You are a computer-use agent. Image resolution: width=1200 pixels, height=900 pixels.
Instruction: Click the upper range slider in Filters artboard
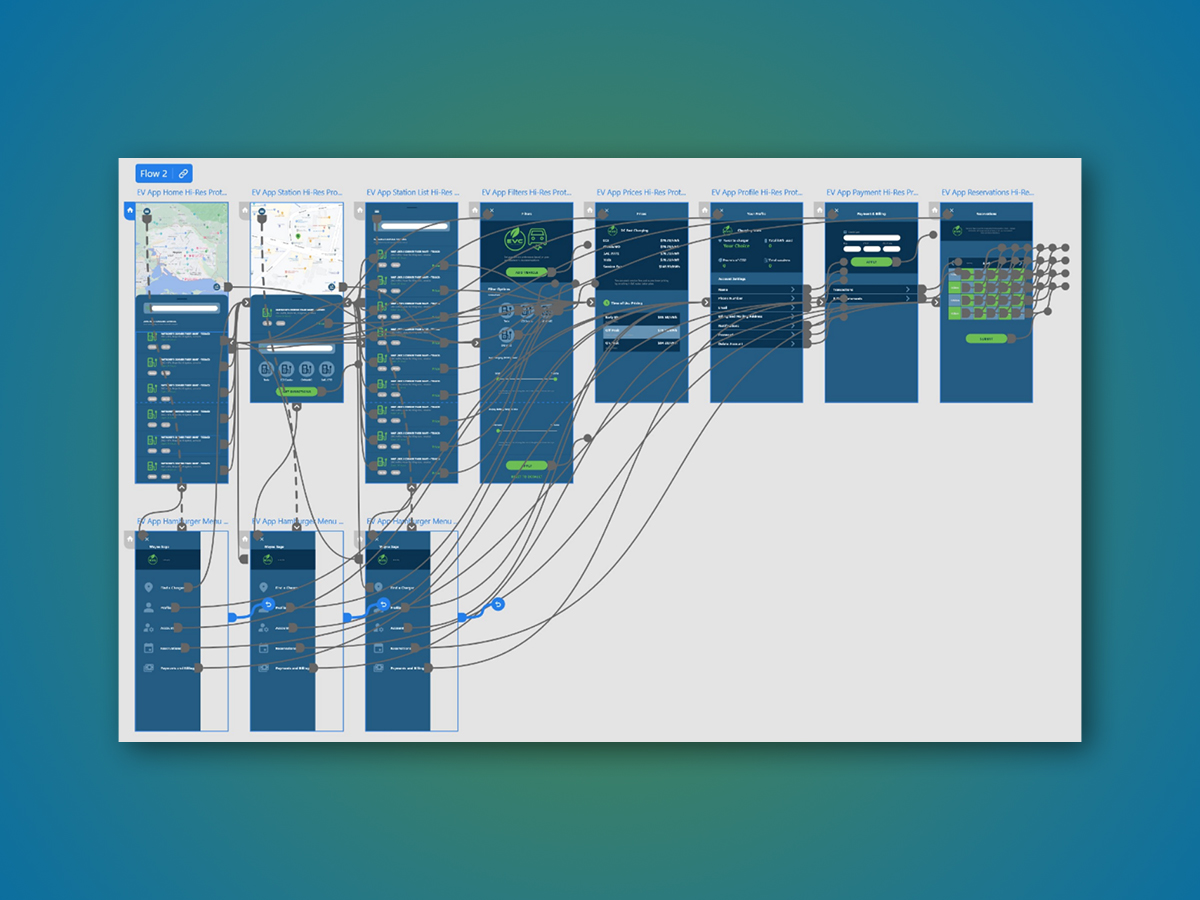coord(526,376)
